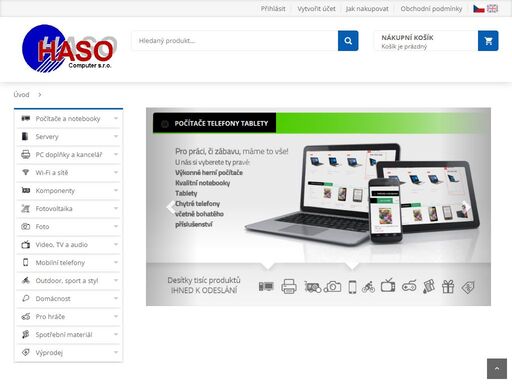Switch language with the British flag

click(x=492, y=9)
